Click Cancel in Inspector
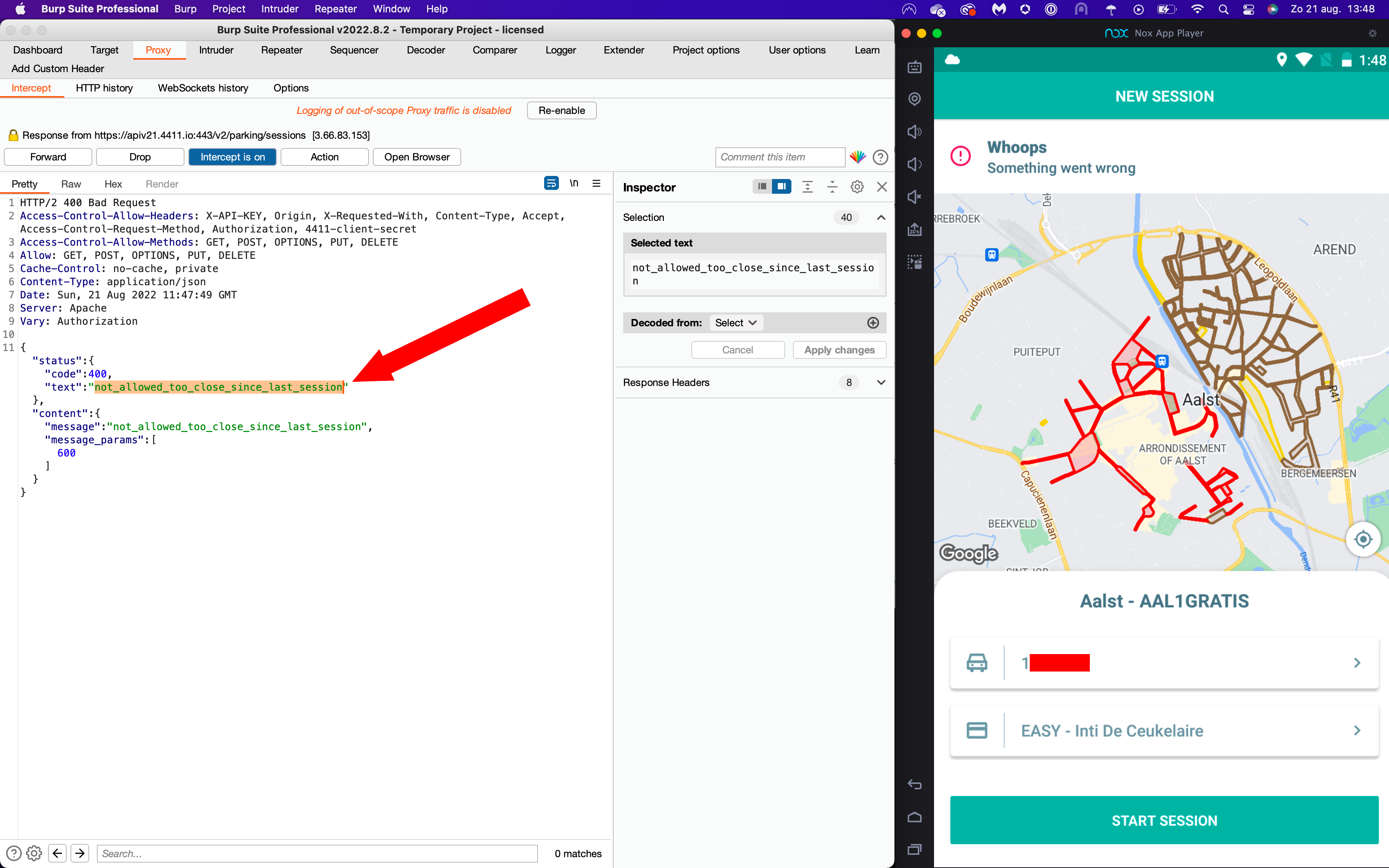1389x868 pixels. (738, 350)
